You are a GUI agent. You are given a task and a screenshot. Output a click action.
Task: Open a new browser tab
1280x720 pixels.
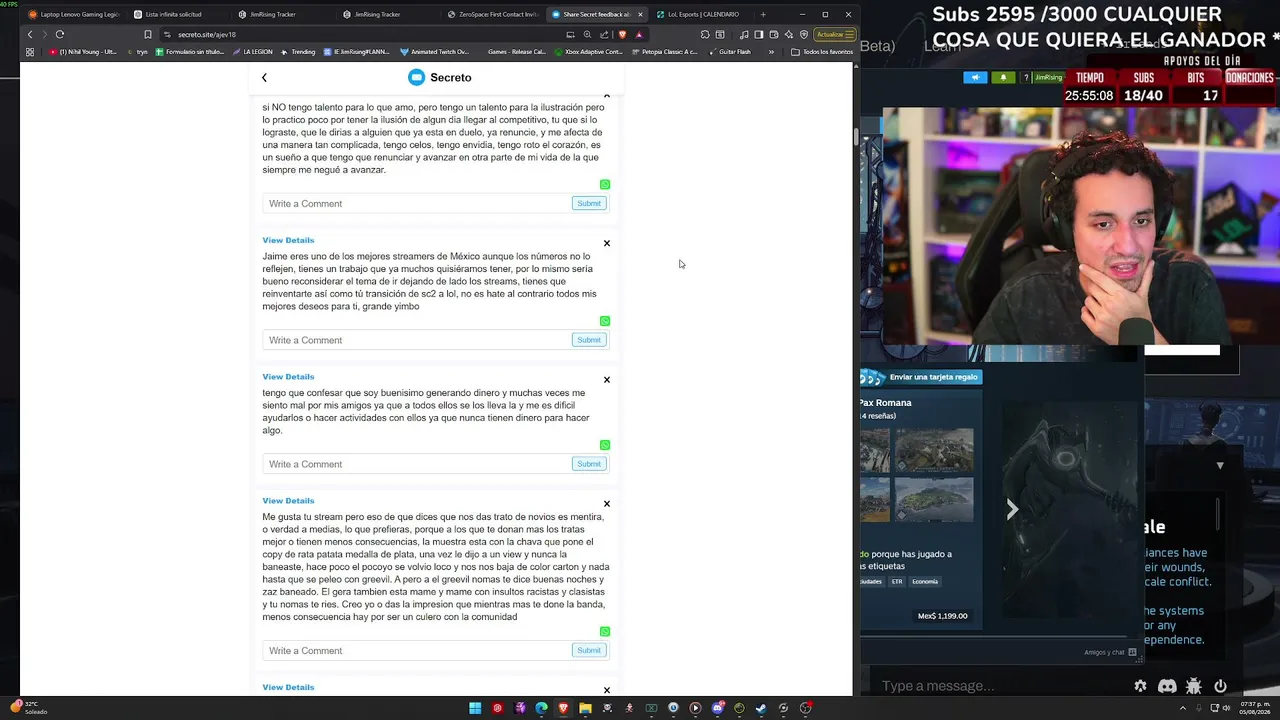point(763,14)
